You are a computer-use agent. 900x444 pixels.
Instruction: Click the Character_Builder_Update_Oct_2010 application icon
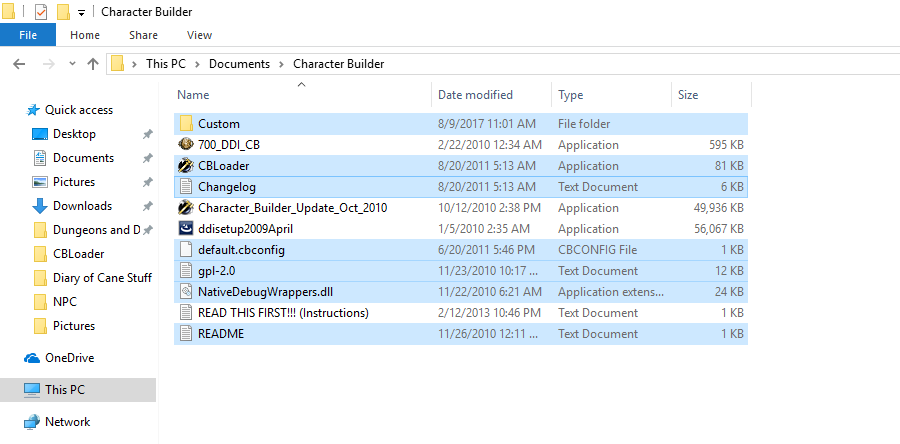pyautogui.click(x=185, y=208)
